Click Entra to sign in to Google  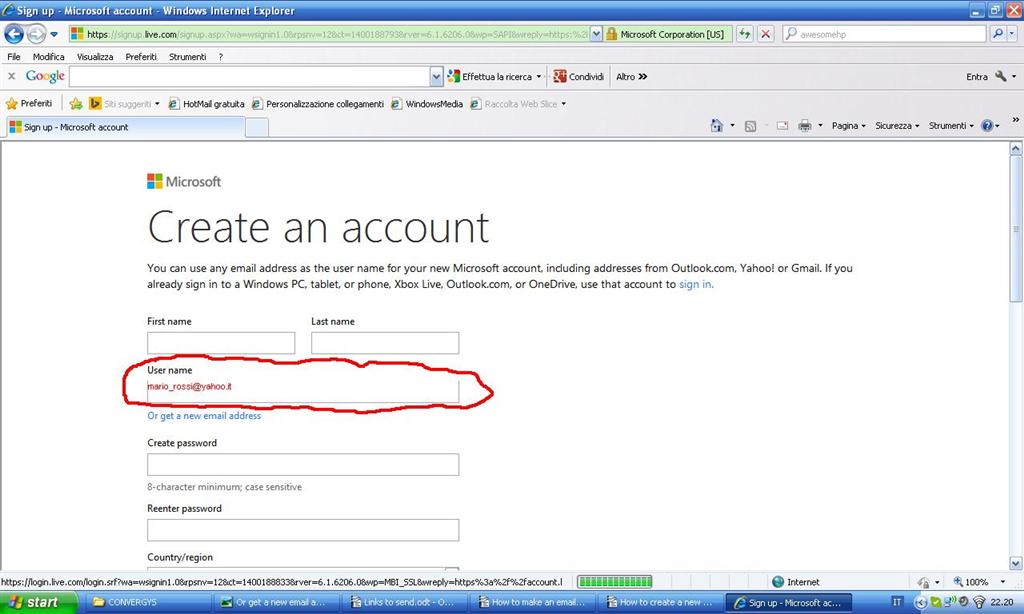(976, 76)
